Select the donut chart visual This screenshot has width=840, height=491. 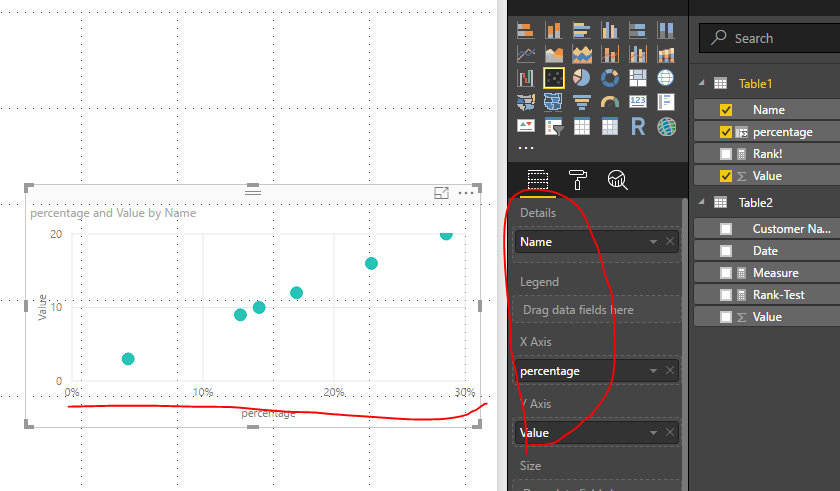click(x=609, y=78)
